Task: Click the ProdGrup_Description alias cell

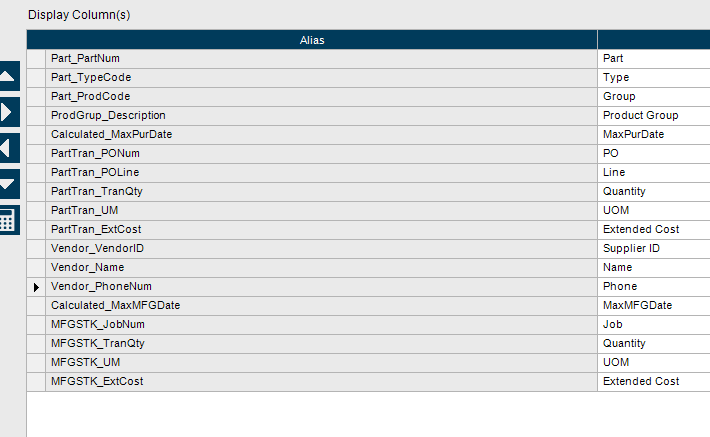Action: click(x=320, y=116)
